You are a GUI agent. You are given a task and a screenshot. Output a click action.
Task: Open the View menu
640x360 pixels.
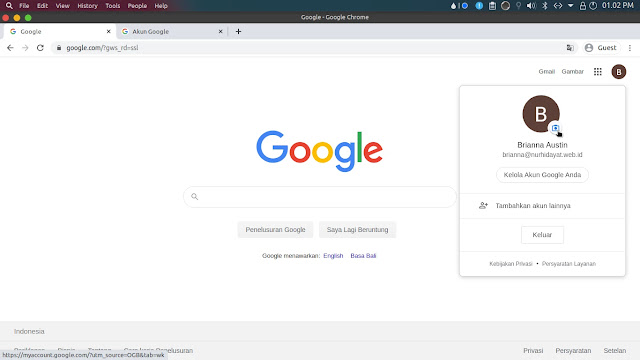pyautogui.click(x=62, y=6)
